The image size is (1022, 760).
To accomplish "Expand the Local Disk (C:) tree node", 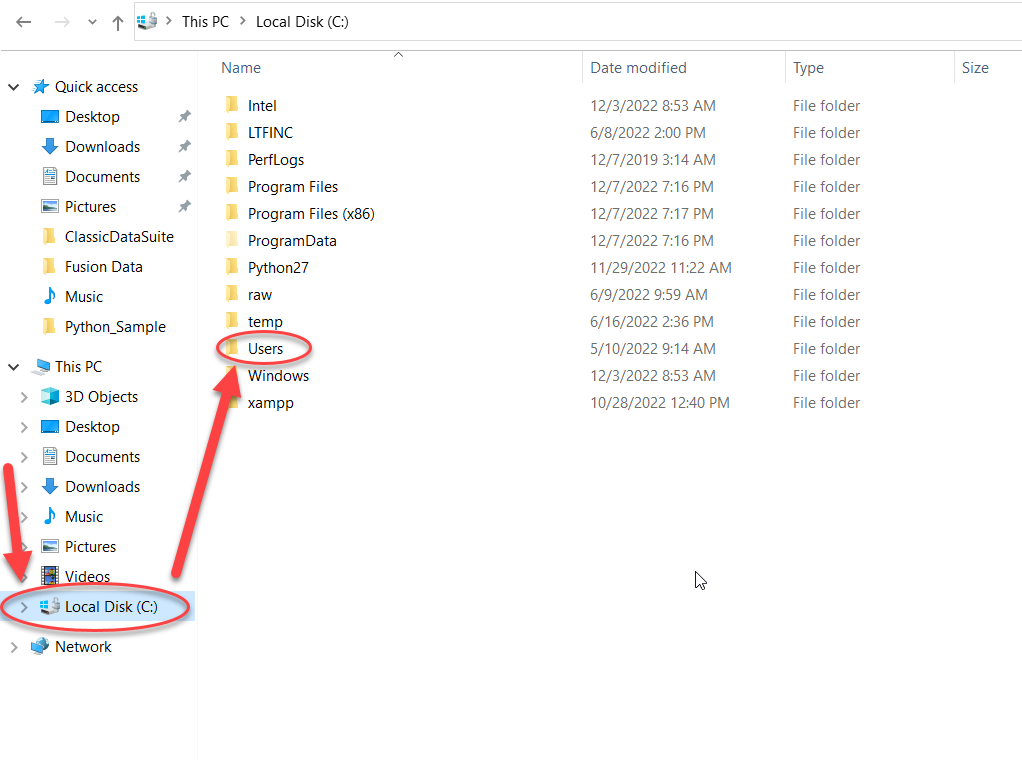I will coord(24,607).
